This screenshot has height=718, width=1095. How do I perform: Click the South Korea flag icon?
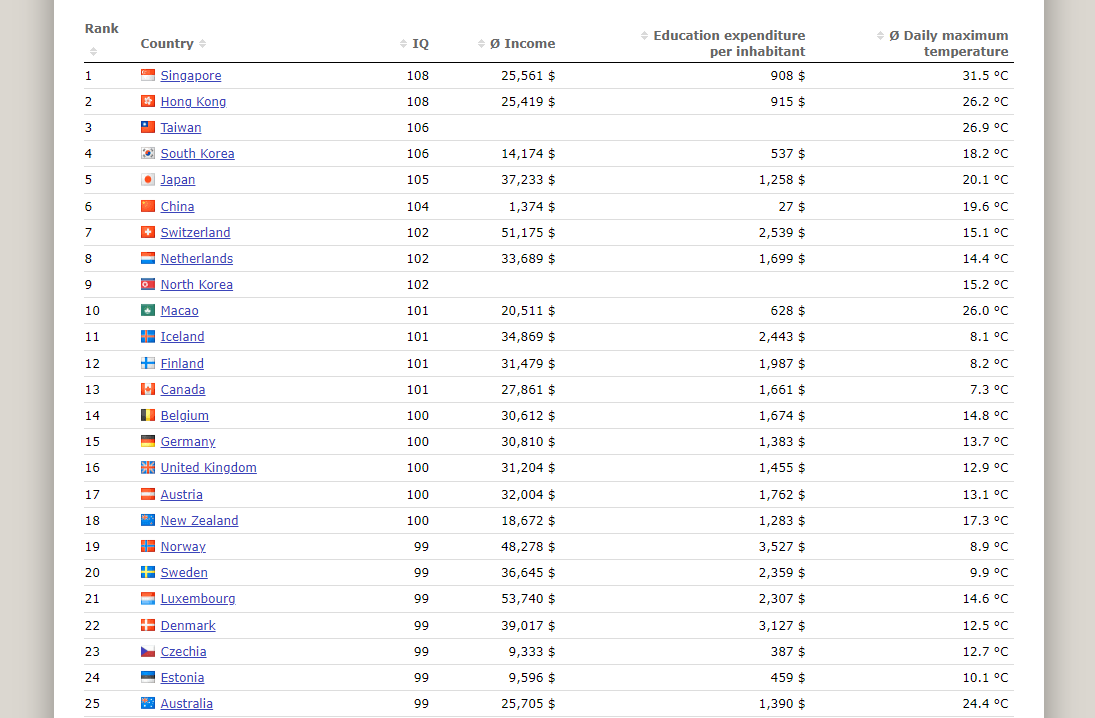point(147,153)
